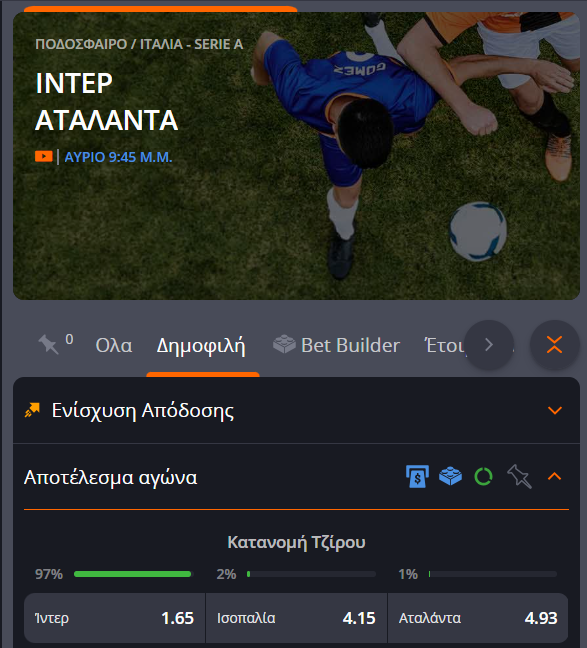Click the blue bet builder brick icon
The image size is (587, 648).
pyautogui.click(x=450, y=476)
